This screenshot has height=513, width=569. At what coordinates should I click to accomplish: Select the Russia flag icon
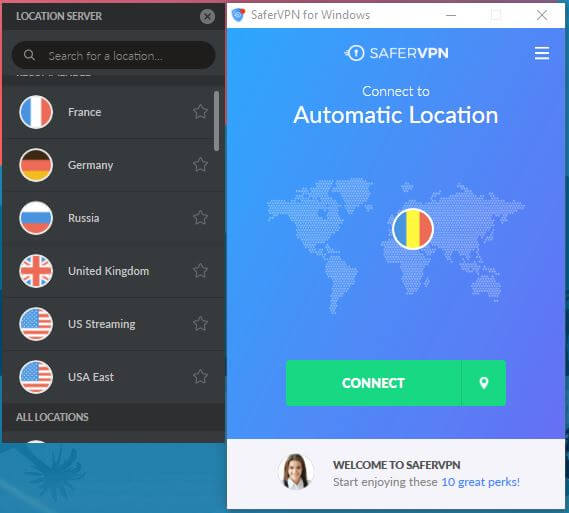(x=36, y=218)
